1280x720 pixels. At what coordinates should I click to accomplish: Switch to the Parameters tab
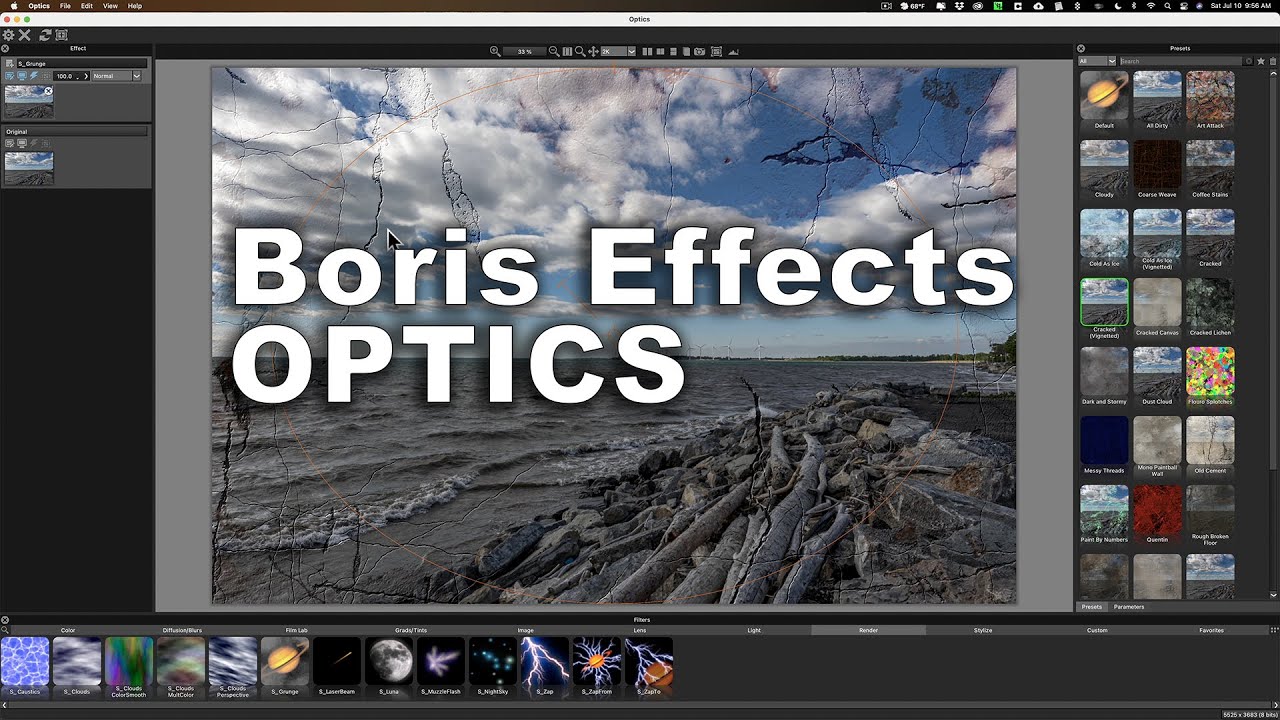pyautogui.click(x=1129, y=607)
